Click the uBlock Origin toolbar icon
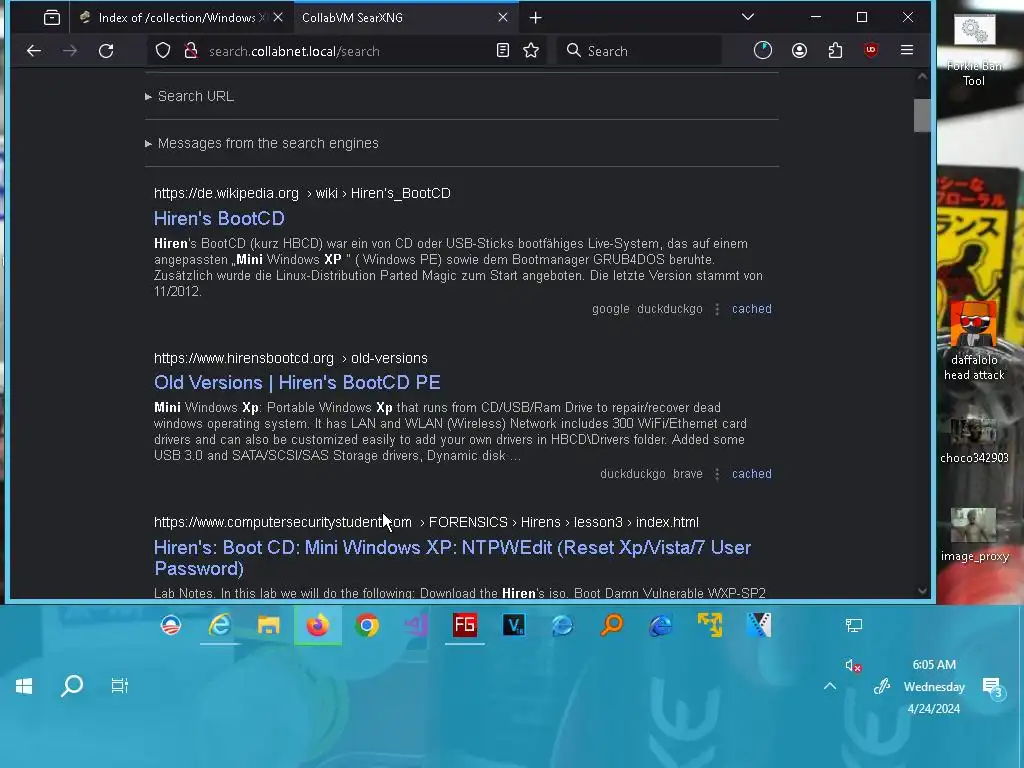 click(x=871, y=50)
